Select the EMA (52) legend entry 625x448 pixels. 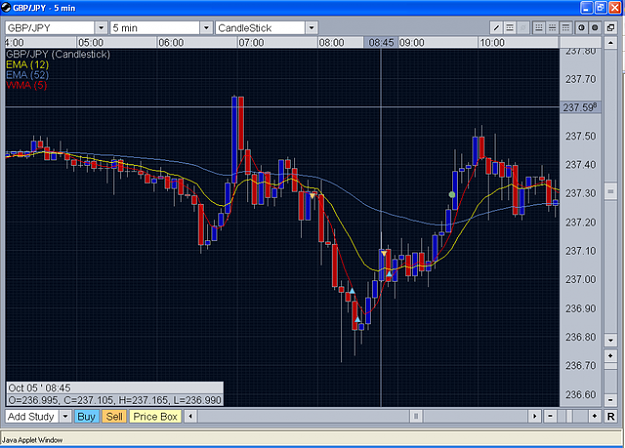pyautogui.click(x=28, y=75)
